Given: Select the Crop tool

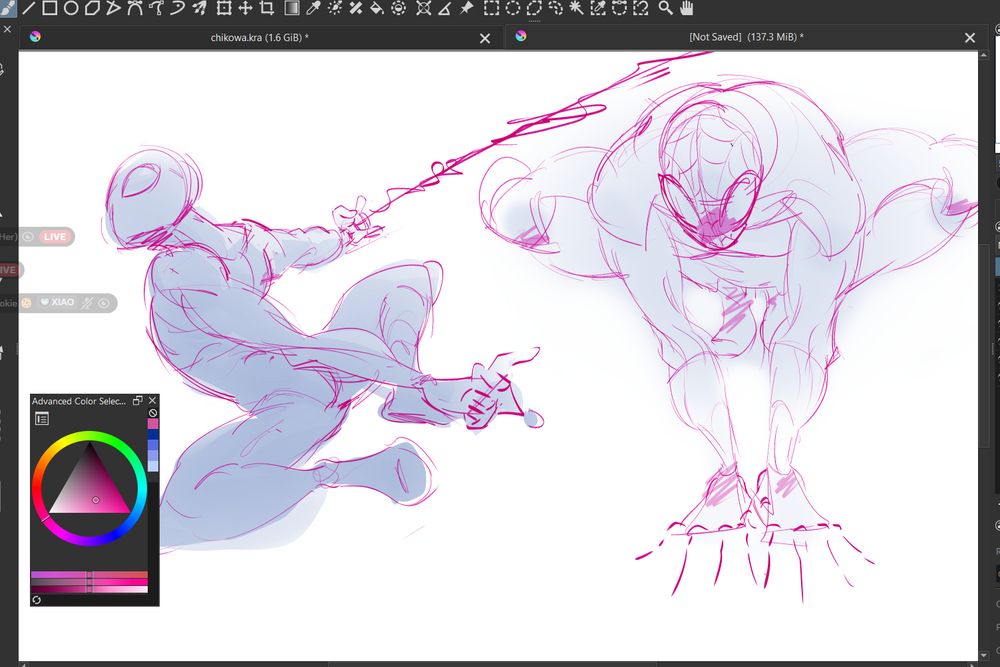Looking at the screenshot, I should [x=267, y=8].
